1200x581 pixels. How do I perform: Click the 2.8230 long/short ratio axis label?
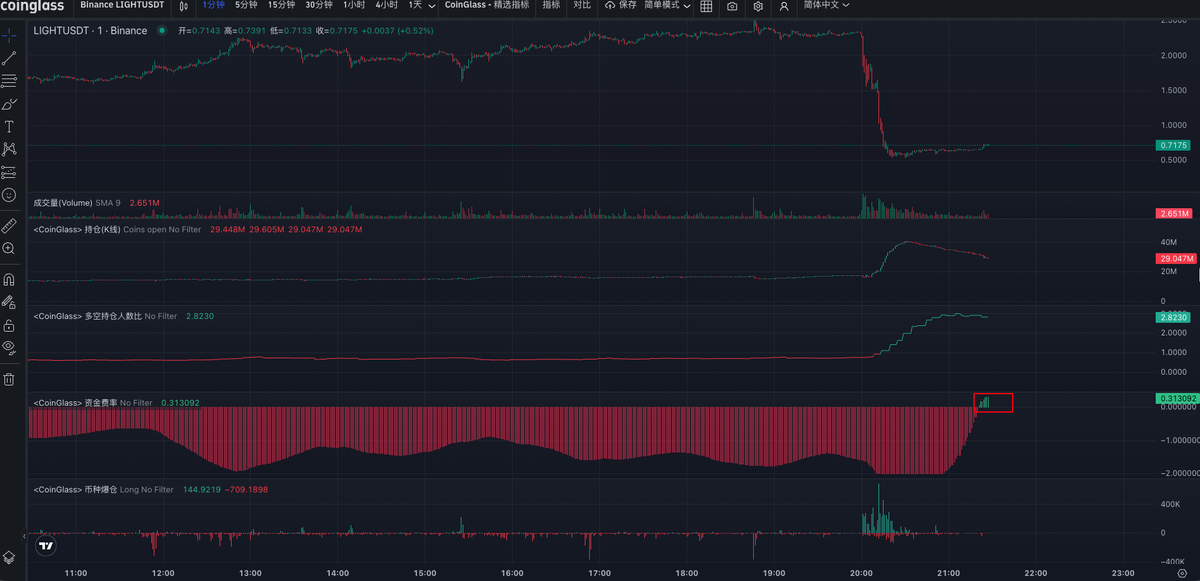click(x=1173, y=316)
